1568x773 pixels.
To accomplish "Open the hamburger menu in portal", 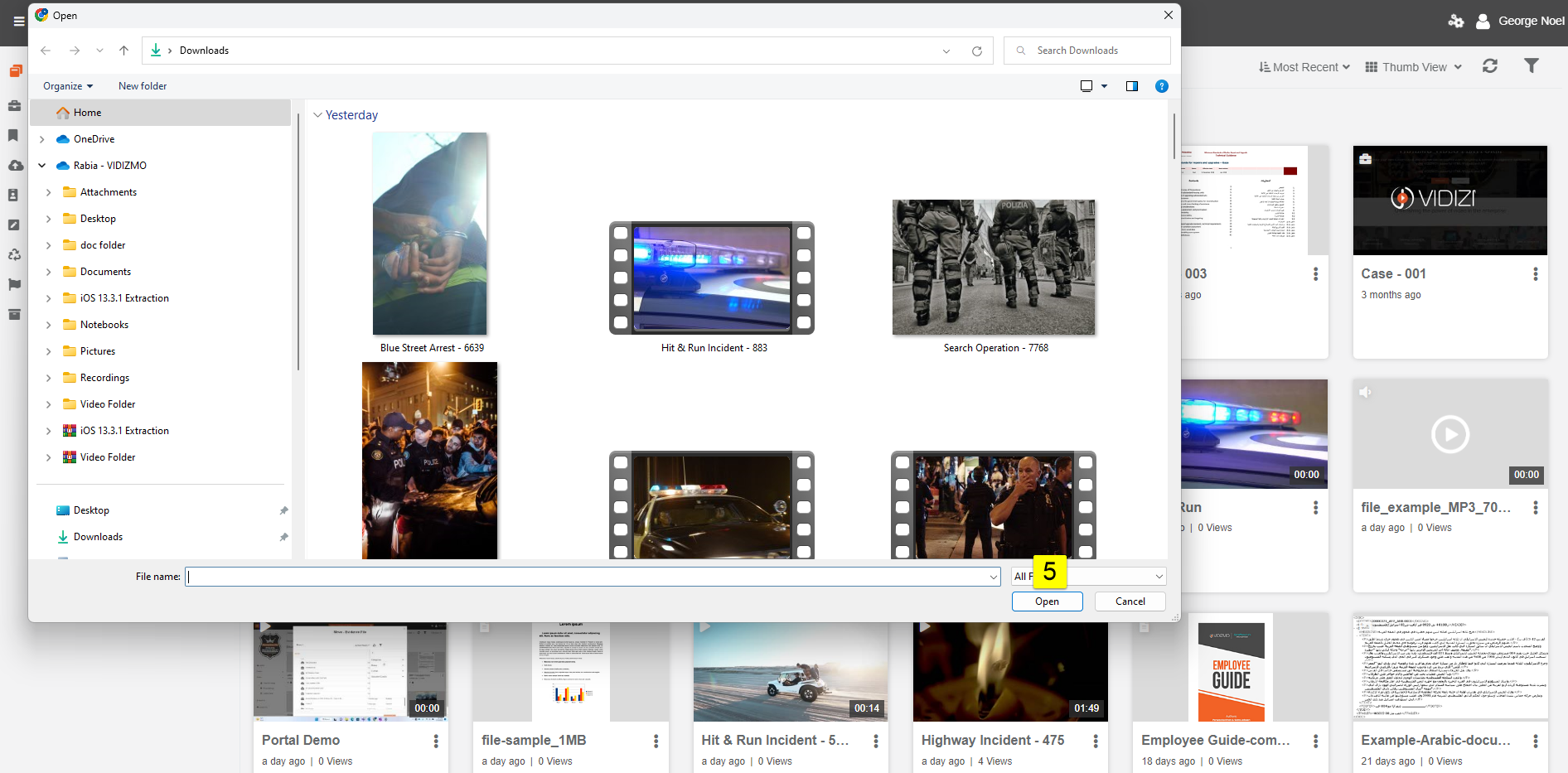I will tap(18, 21).
